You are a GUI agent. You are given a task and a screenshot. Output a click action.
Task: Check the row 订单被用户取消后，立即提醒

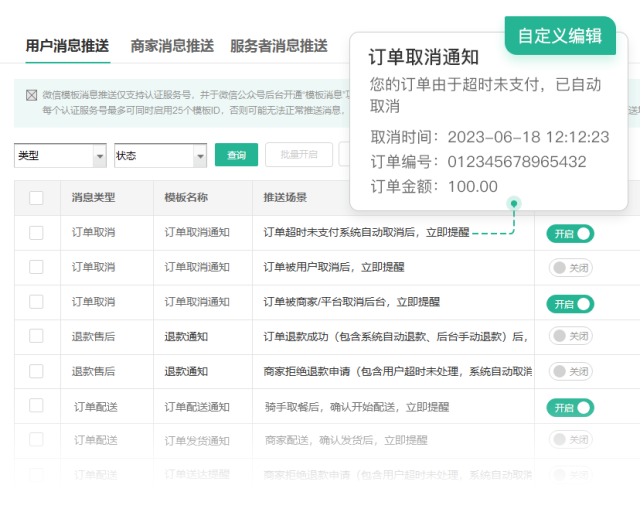click(36, 267)
